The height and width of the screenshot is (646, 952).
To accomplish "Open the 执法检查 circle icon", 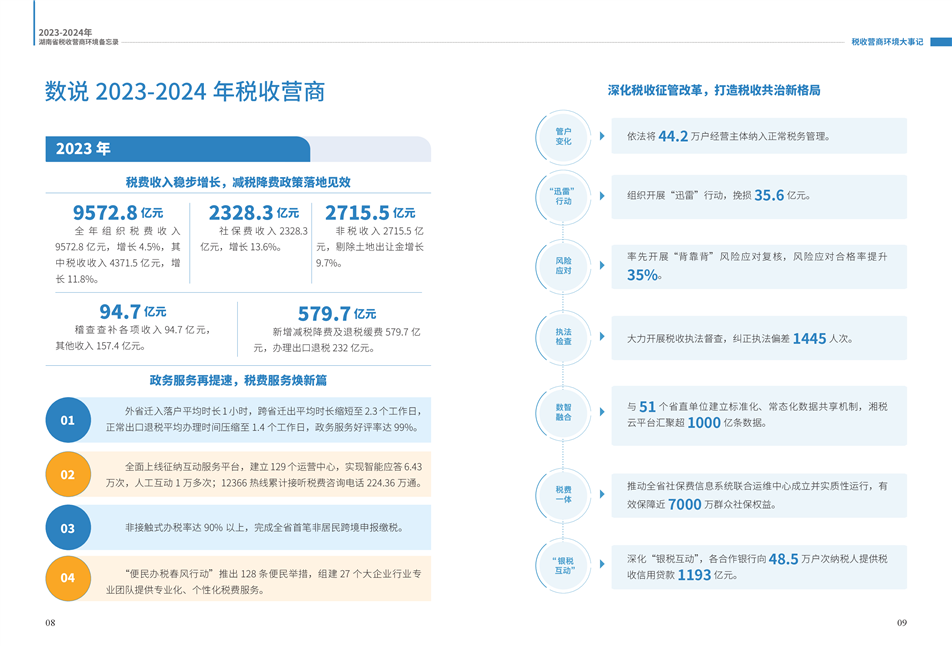I will pos(563,337).
